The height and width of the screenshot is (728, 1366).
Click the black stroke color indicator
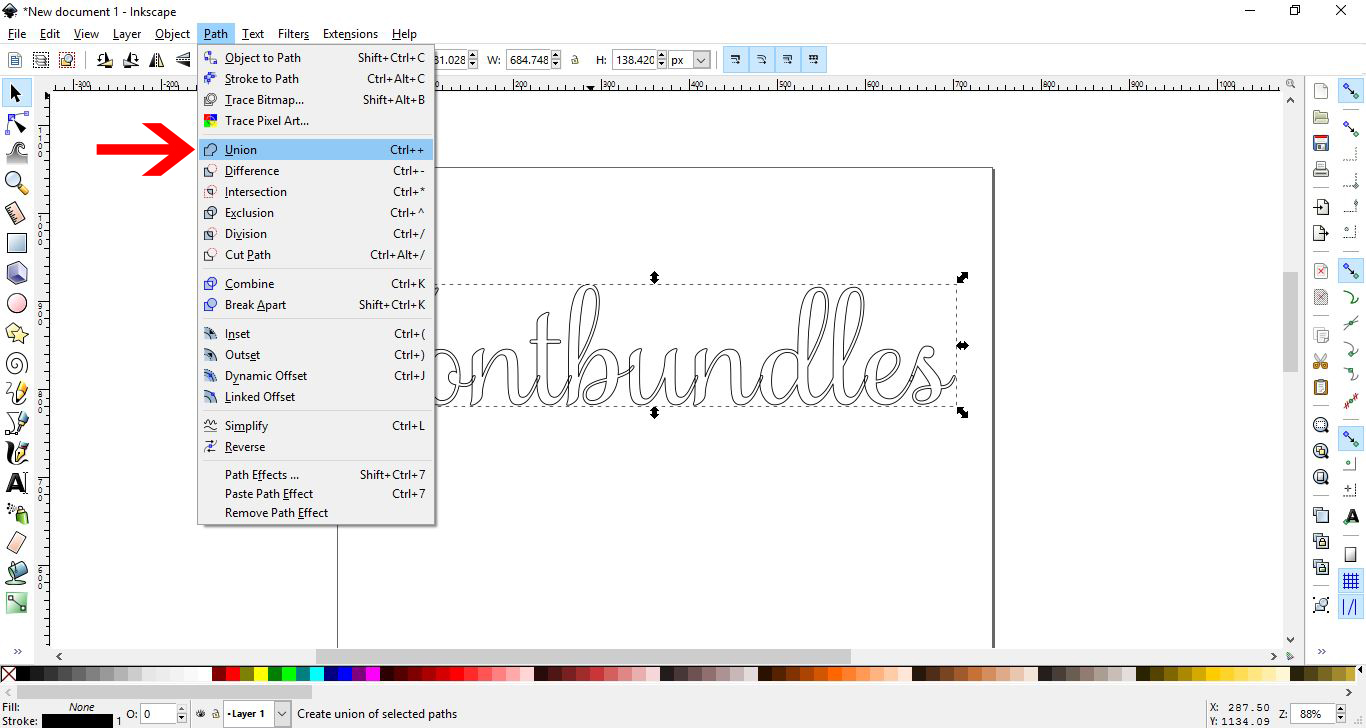[x=77, y=721]
